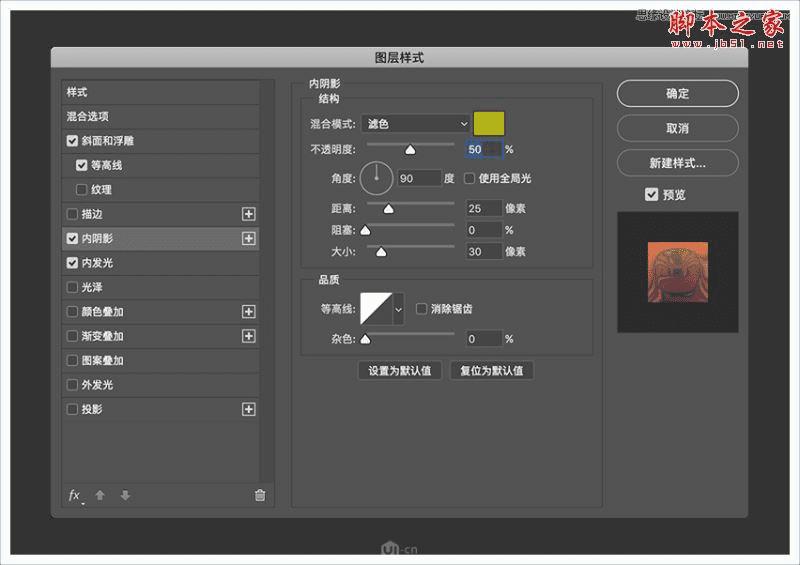Click the angle dial control
The height and width of the screenshot is (565, 800).
pos(377,178)
